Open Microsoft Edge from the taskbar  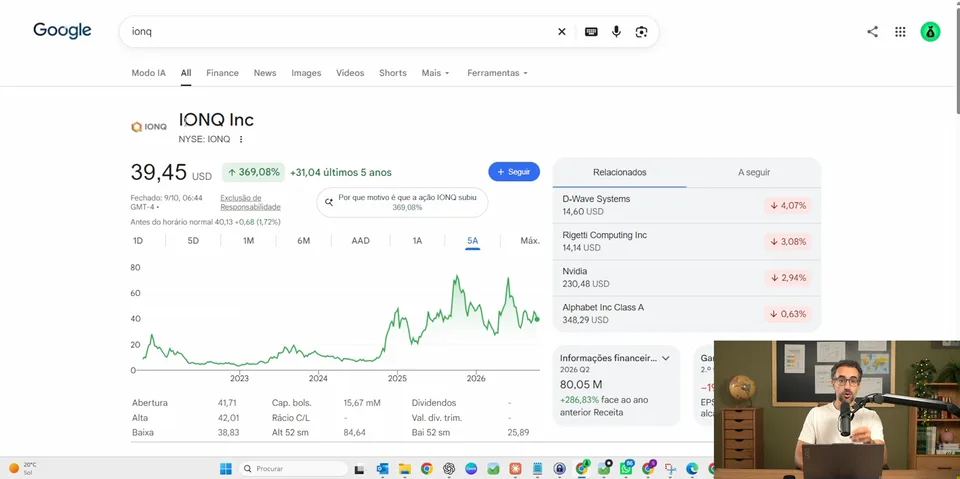click(692, 469)
